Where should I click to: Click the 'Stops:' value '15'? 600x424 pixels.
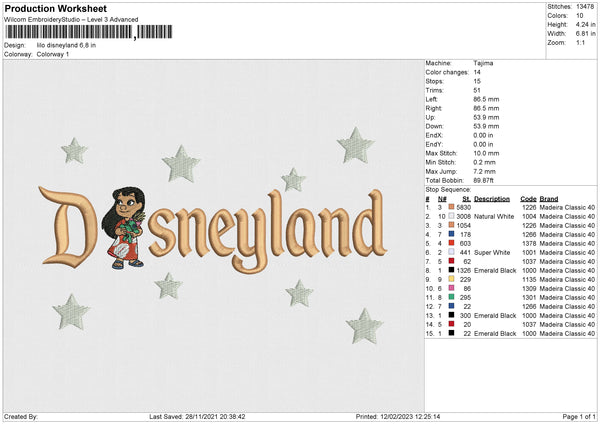pyautogui.click(x=477, y=81)
